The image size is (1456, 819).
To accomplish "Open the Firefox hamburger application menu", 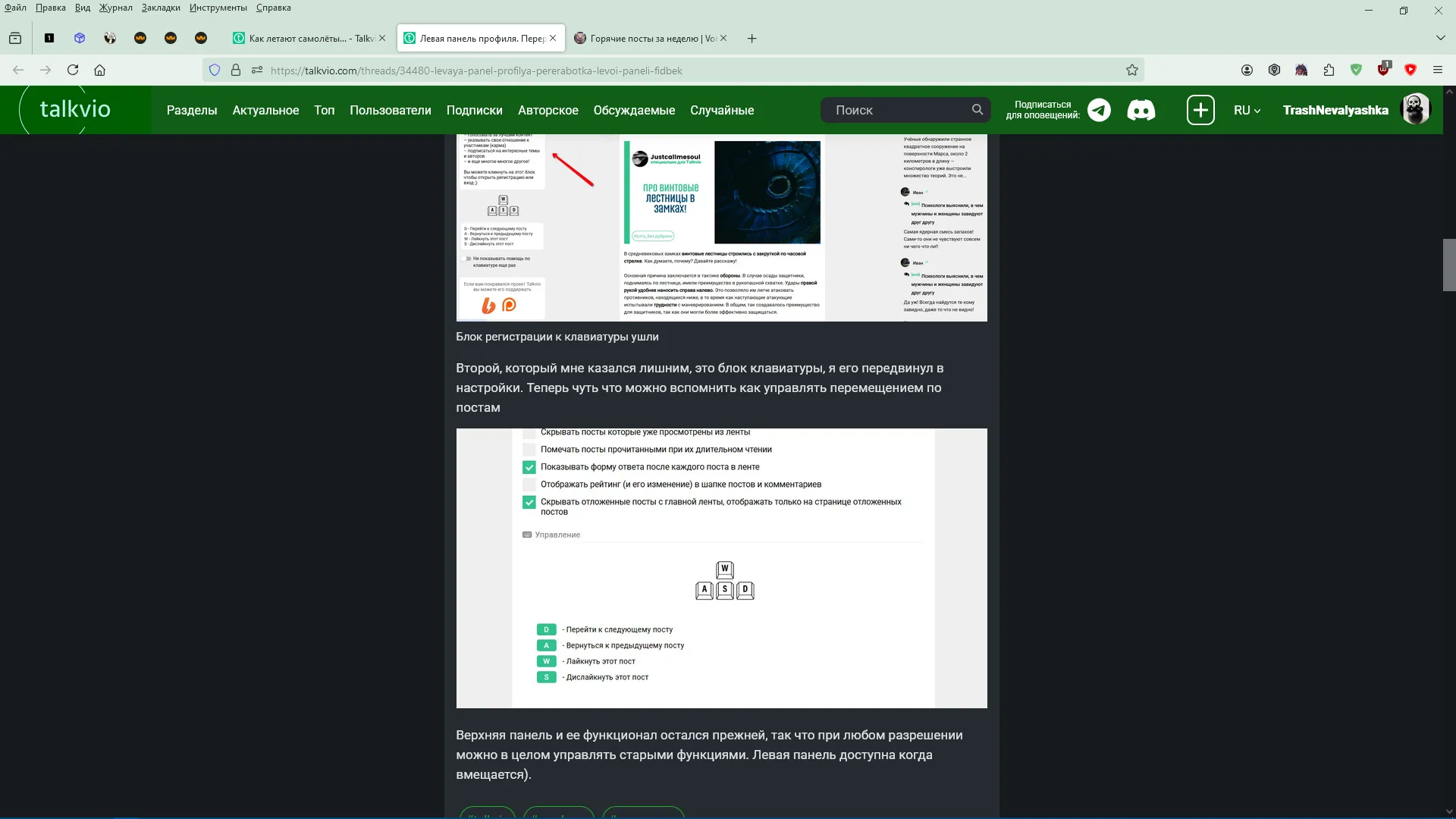I will (x=1438, y=71).
